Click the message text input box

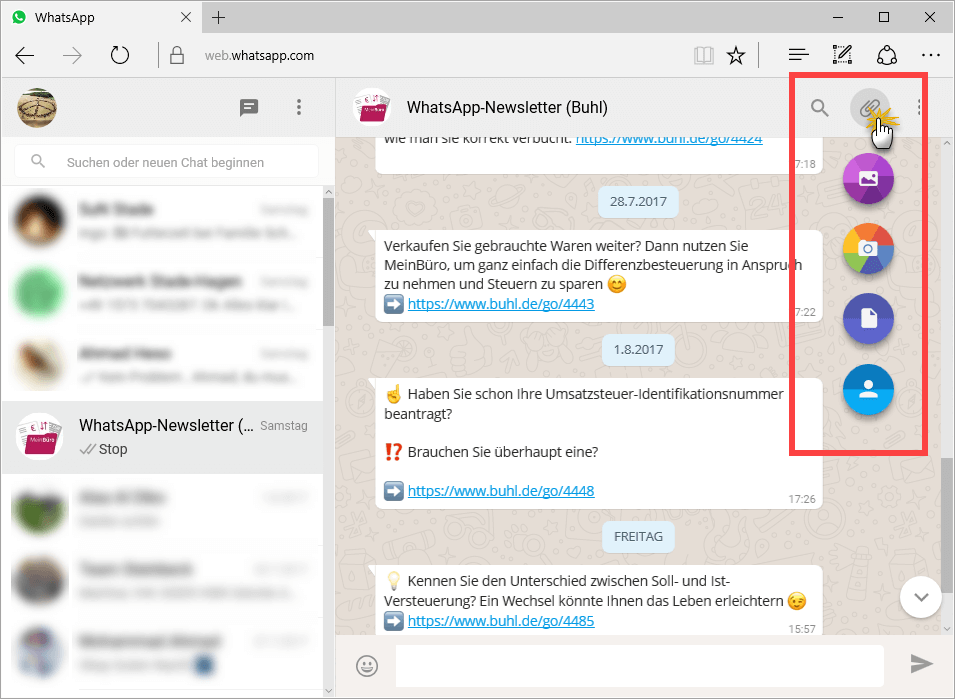[x=640, y=666]
